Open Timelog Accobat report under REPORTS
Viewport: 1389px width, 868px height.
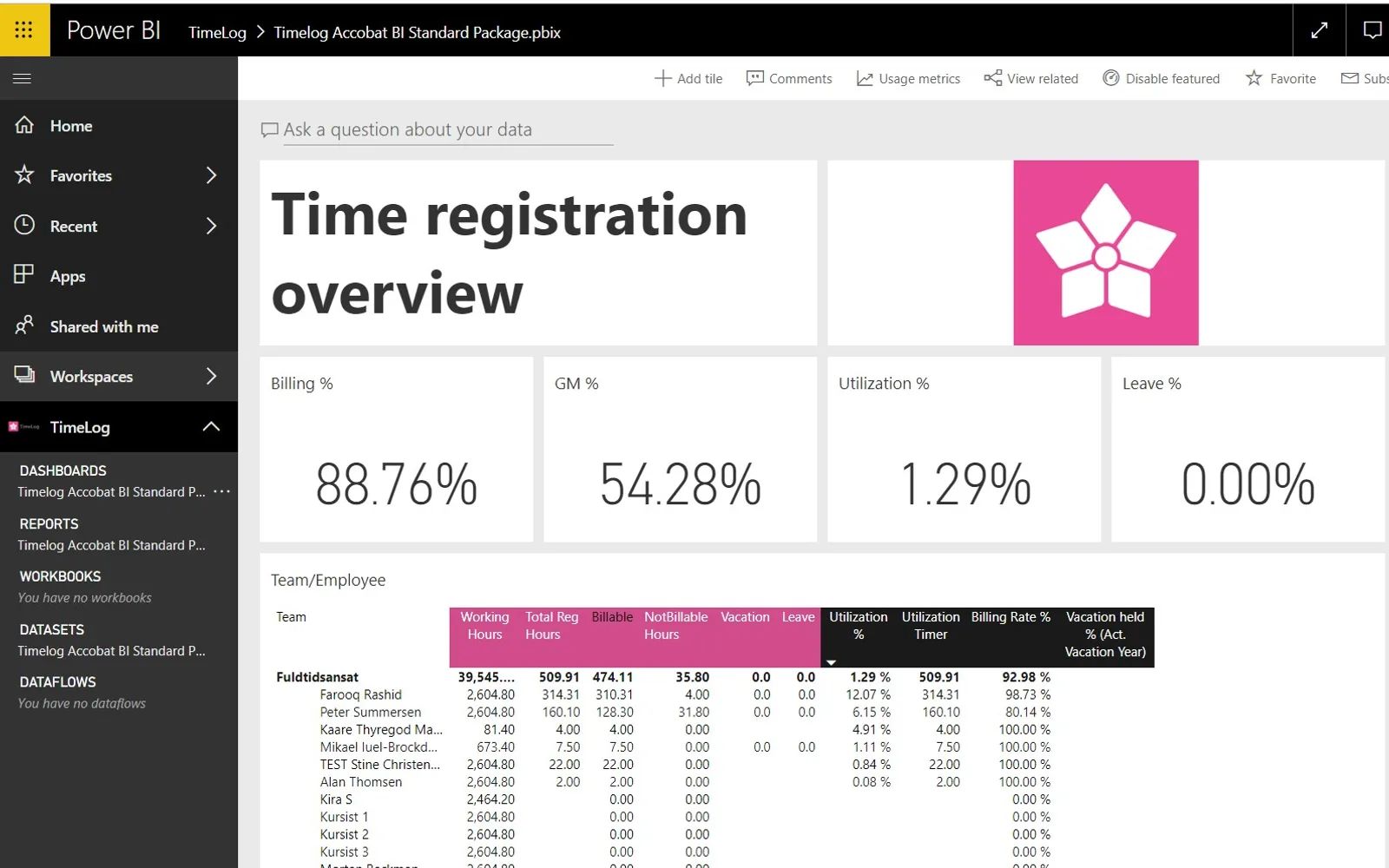tap(111, 545)
